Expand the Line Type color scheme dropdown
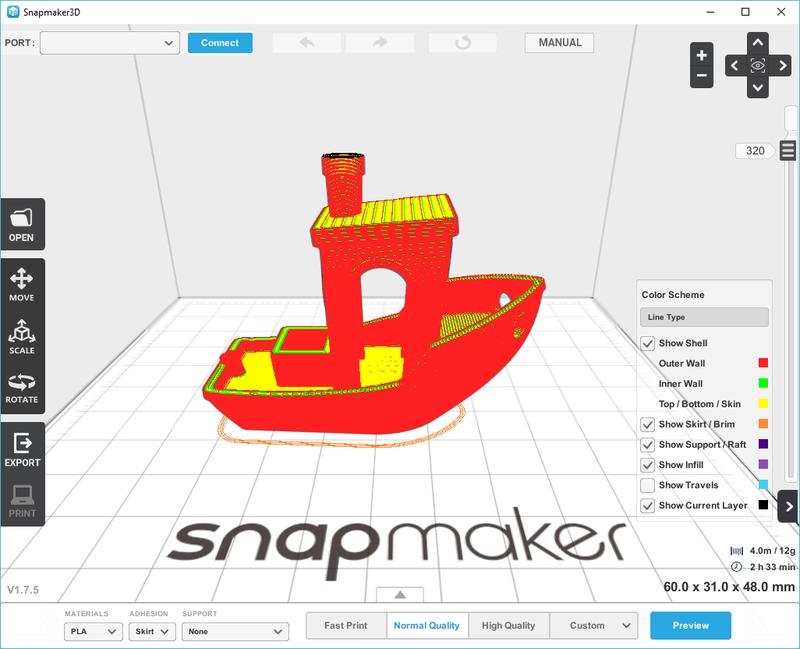Viewport: 800px width, 649px height. tap(704, 317)
